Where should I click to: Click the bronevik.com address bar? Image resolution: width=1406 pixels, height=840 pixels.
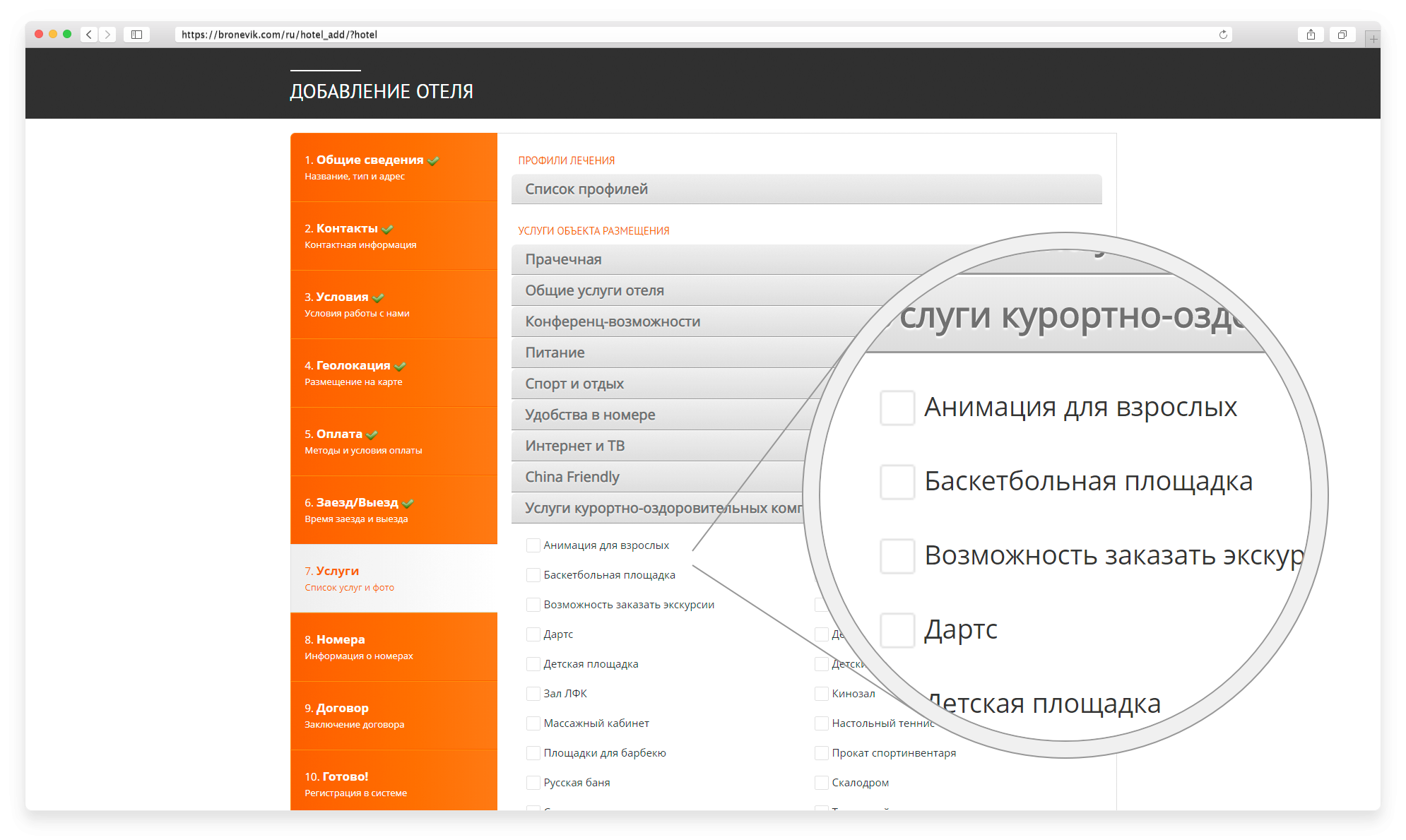tap(703, 35)
